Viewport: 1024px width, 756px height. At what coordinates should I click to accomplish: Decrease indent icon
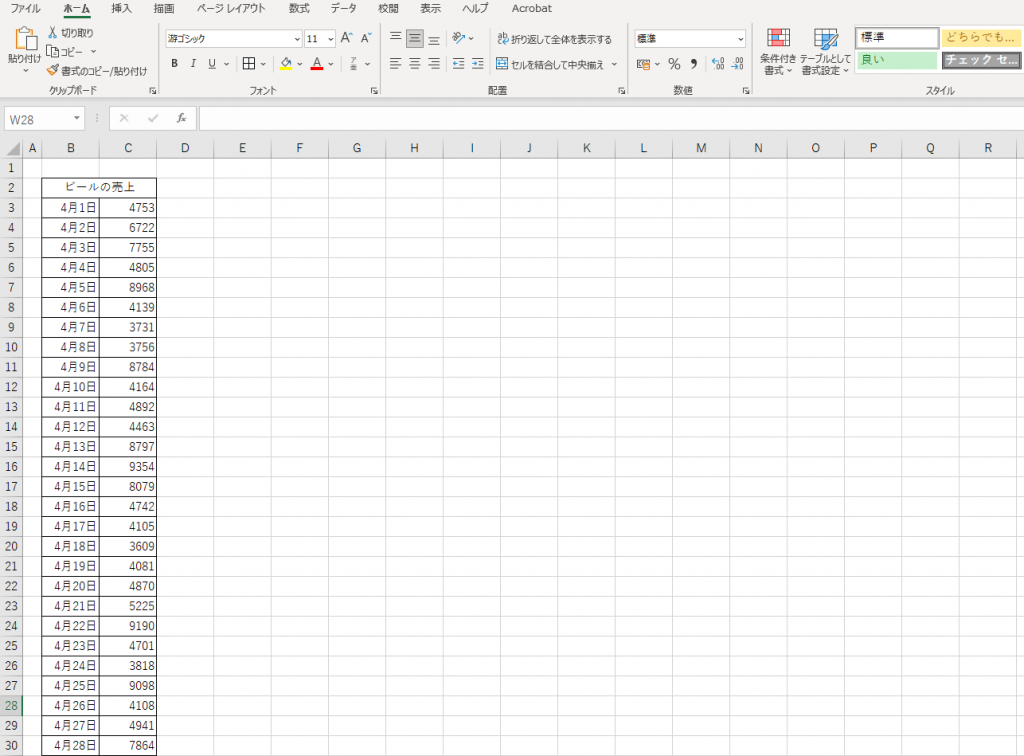458,63
